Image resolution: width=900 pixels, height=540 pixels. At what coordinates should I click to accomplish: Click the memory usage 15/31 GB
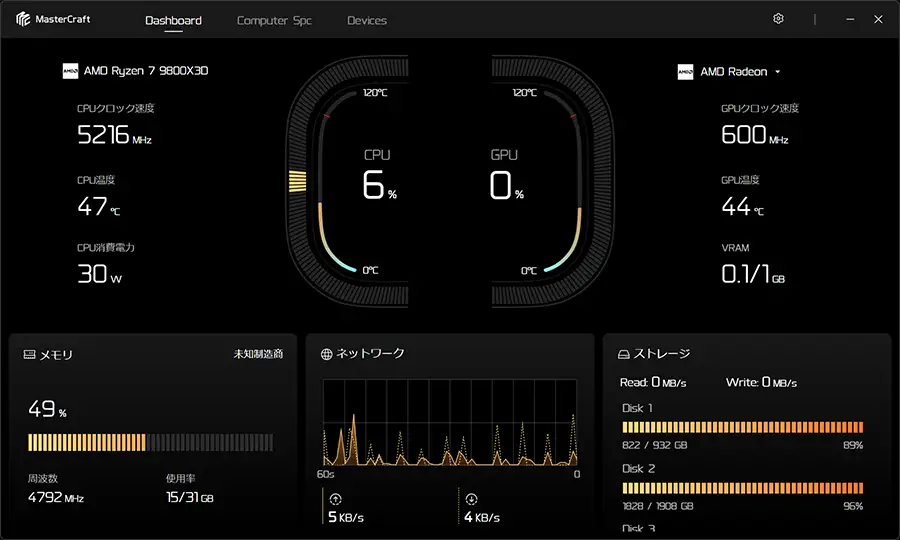pos(190,497)
